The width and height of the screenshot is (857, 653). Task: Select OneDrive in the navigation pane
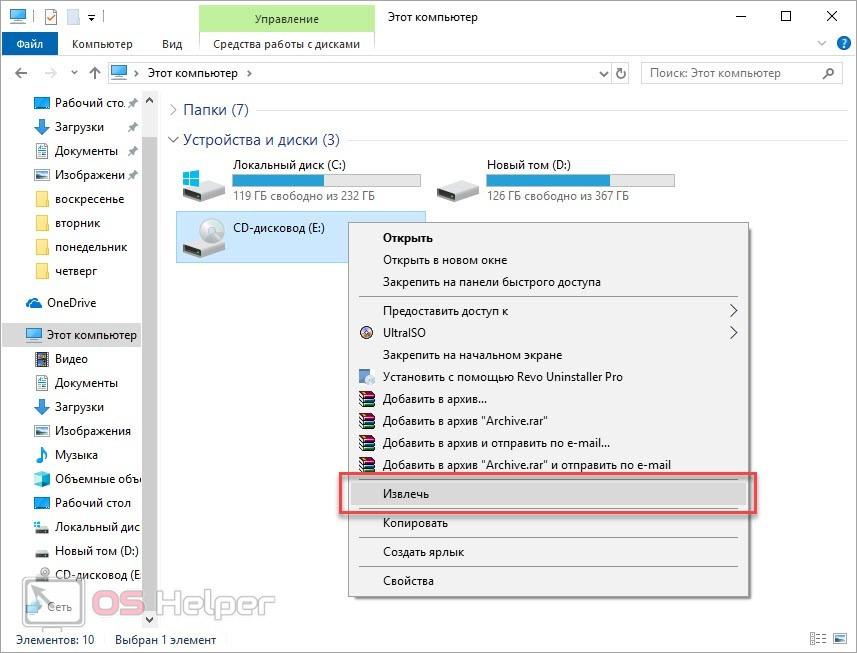71,303
